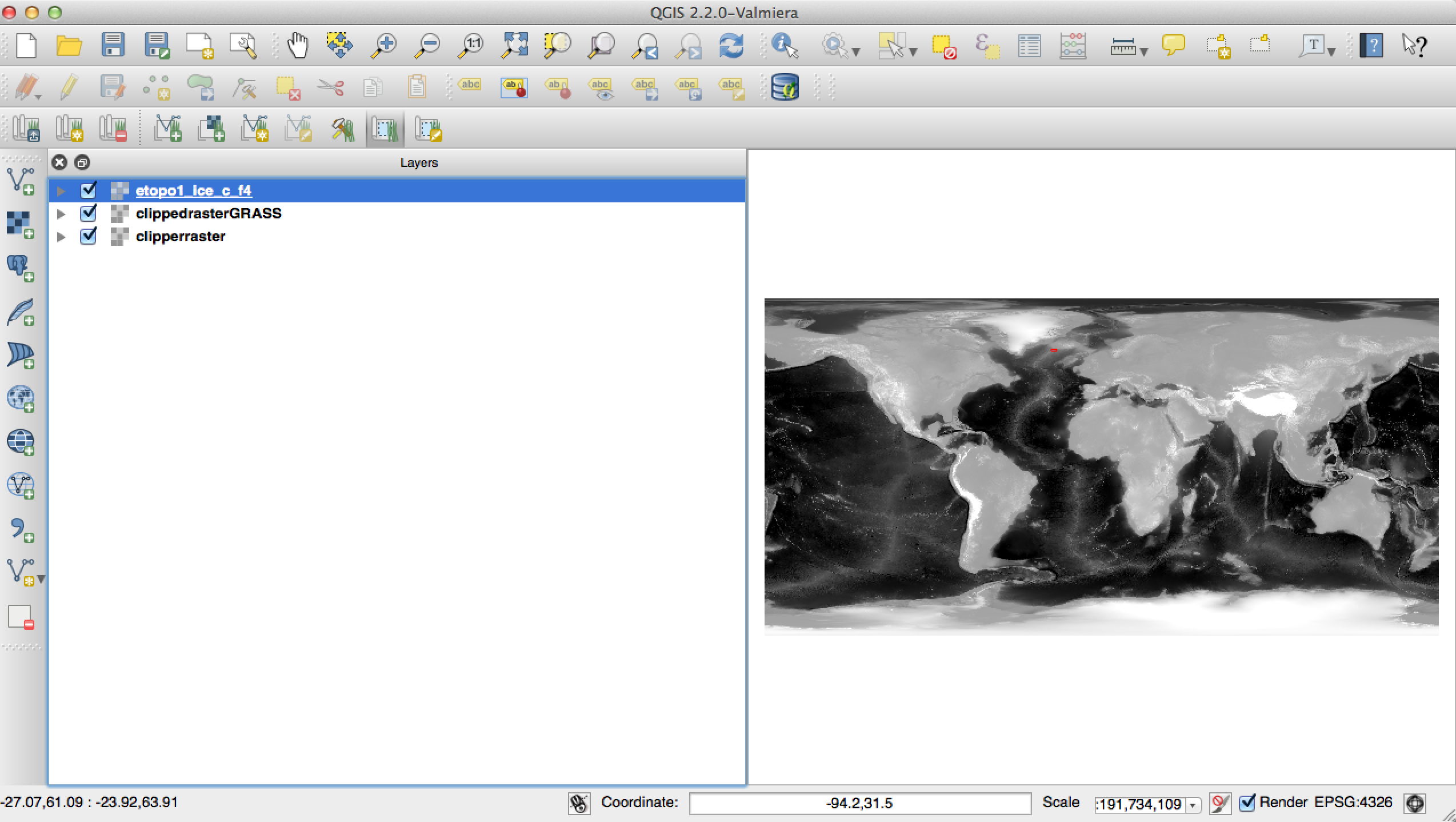This screenshot has height=822, width=1456.
Task: Select the Pan Map hand tool
Action: (298, 45)
